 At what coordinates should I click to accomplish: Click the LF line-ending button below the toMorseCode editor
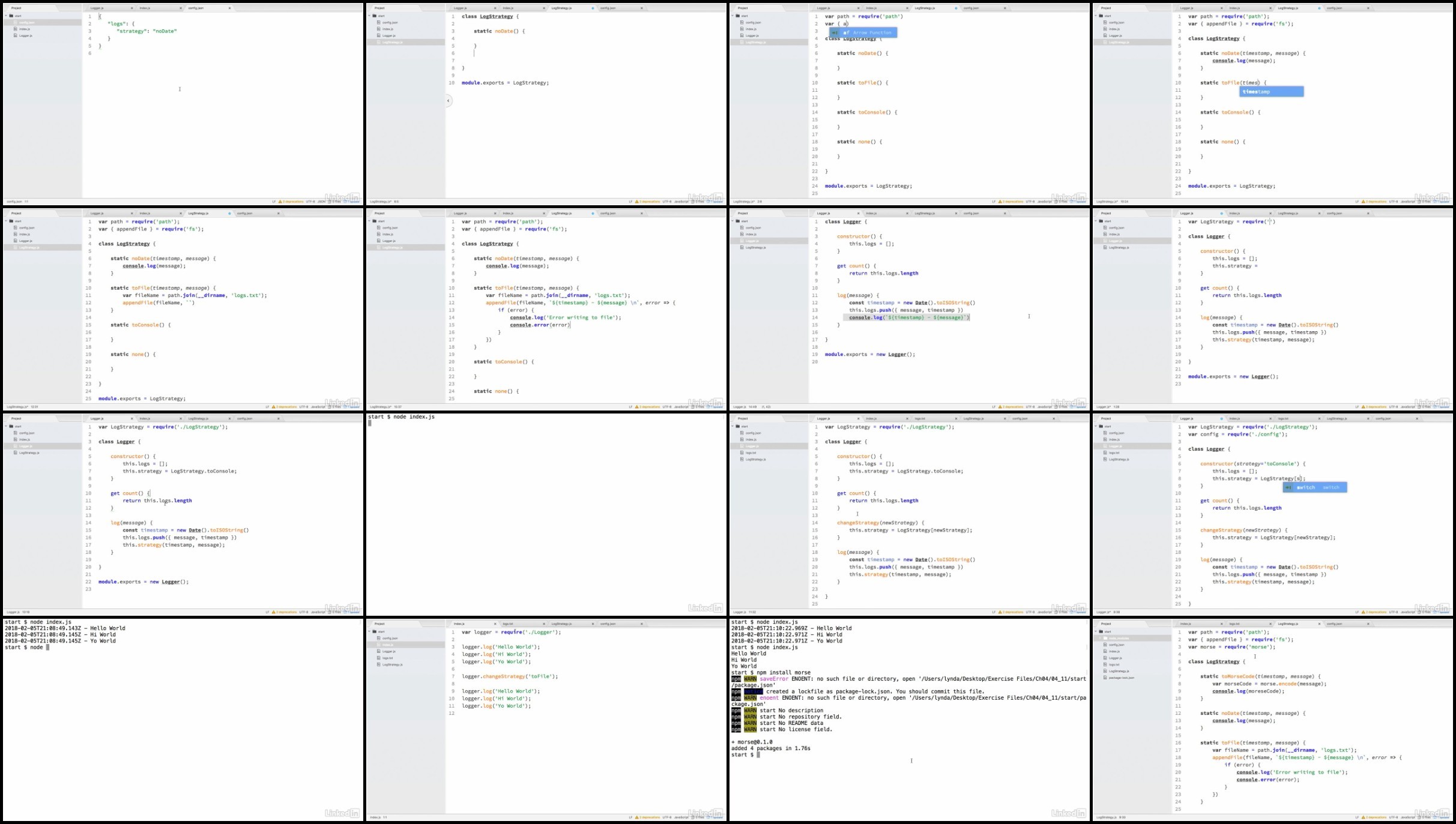1357,817
